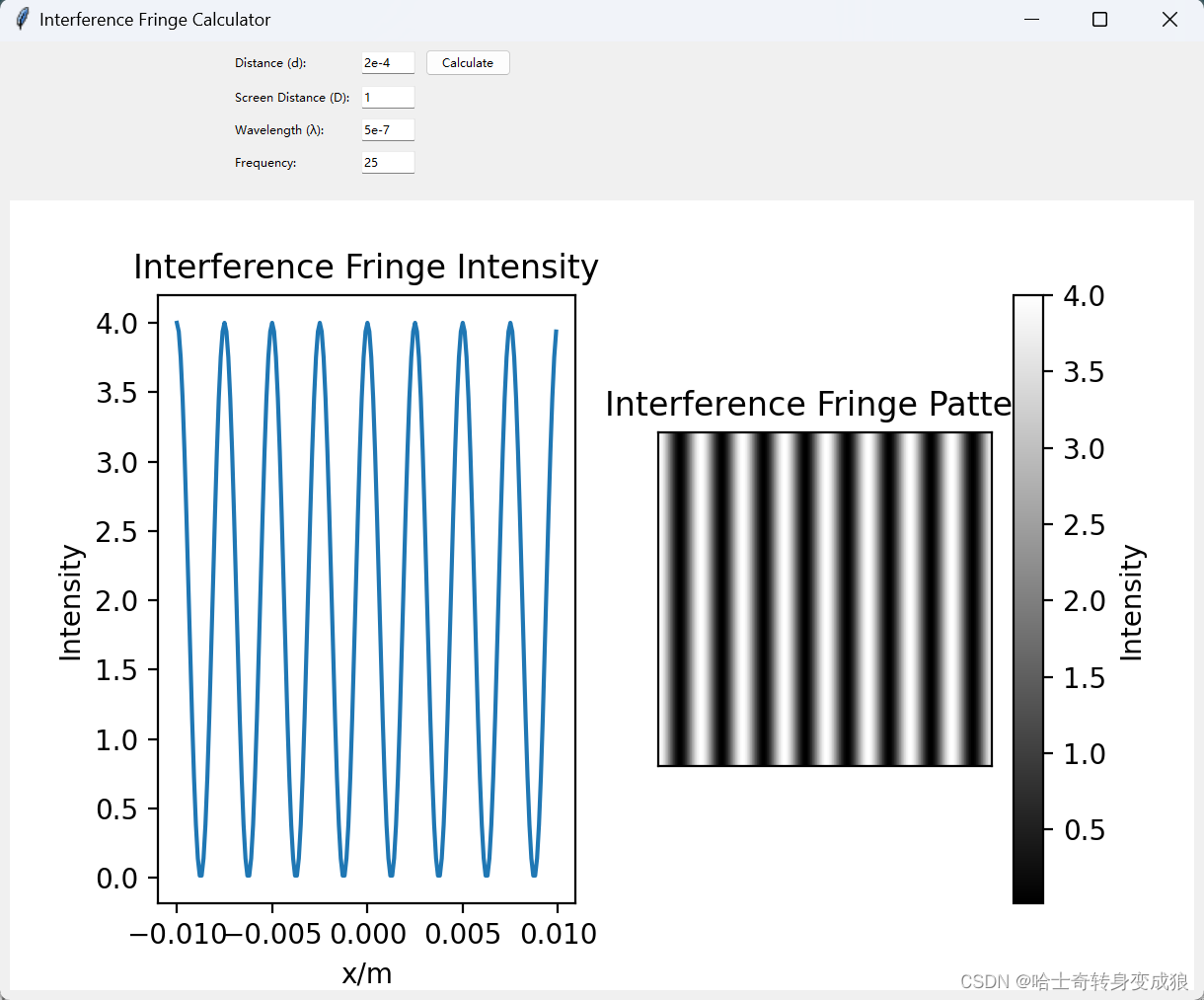
Task: Click the window title 'Interference Fringe Calculator'
Action: (x=155, y=20)
